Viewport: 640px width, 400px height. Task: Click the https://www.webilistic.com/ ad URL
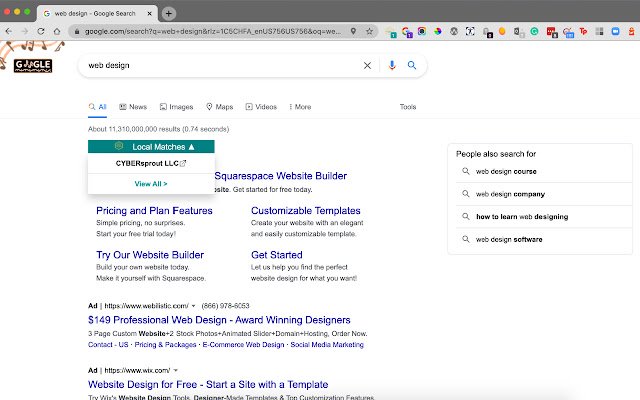click(147, 306)
